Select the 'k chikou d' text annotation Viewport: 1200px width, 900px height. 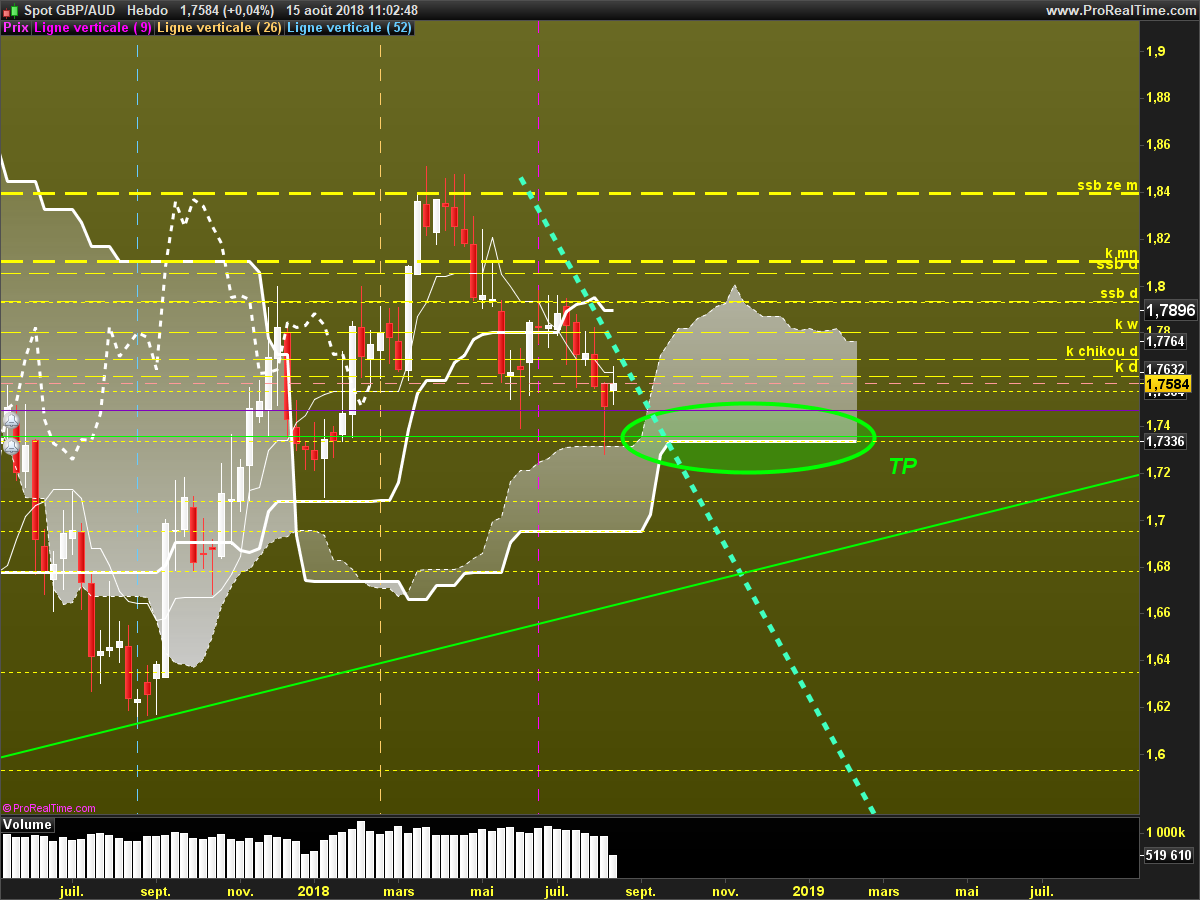pyautogui.click(x=1102, y=351)
